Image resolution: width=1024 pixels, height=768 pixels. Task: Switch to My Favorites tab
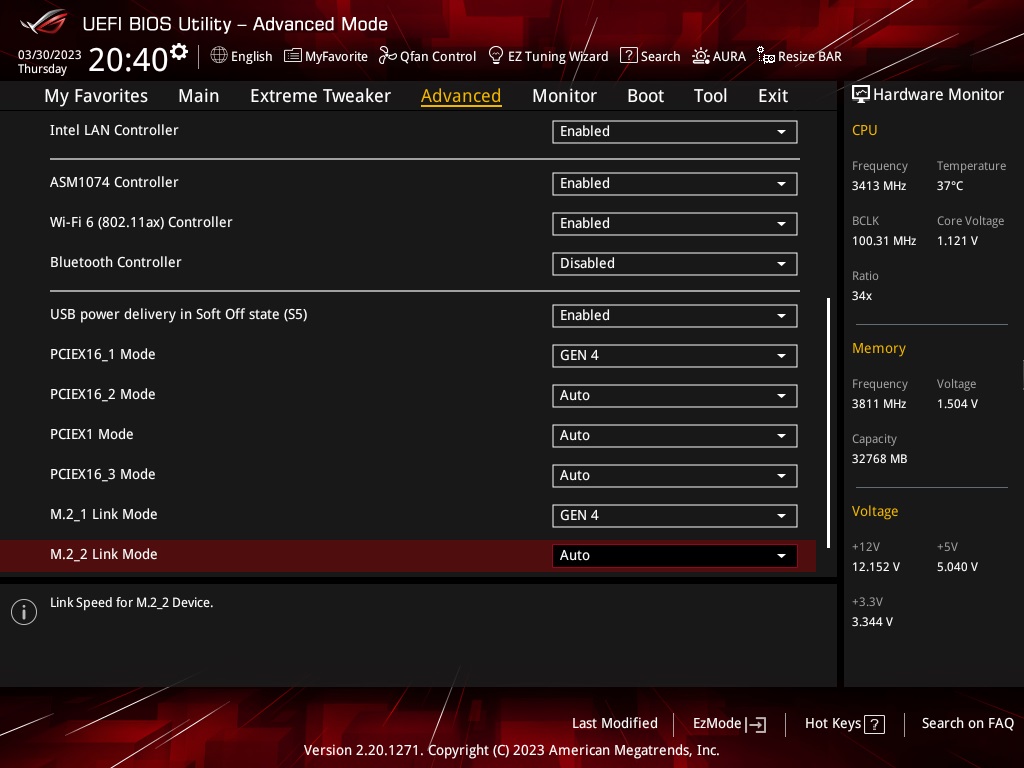(96, 96)
